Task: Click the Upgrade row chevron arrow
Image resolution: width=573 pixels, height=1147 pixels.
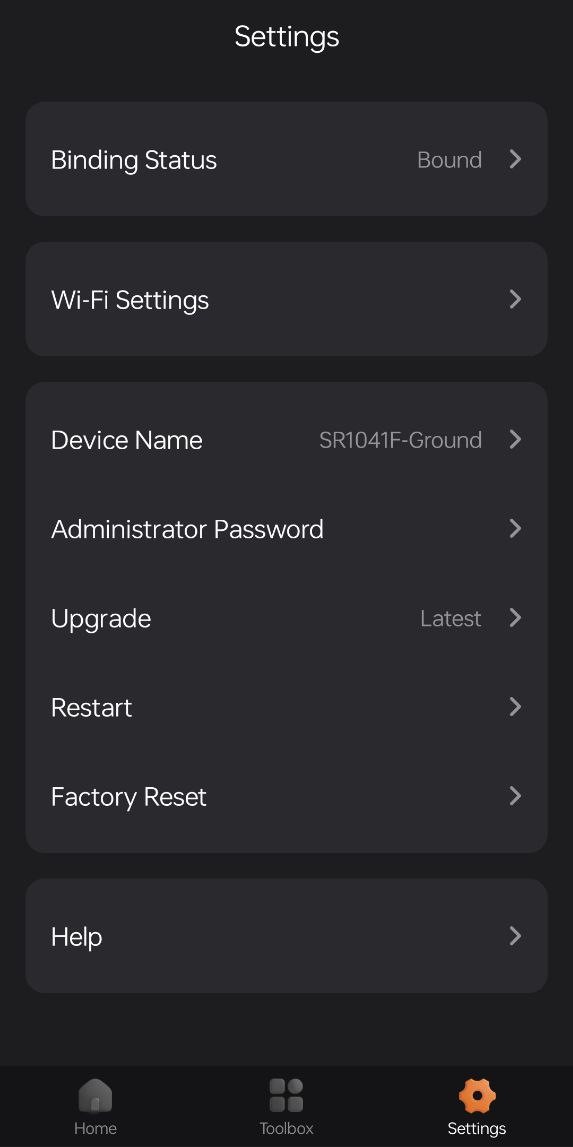Action: [515, 617]
